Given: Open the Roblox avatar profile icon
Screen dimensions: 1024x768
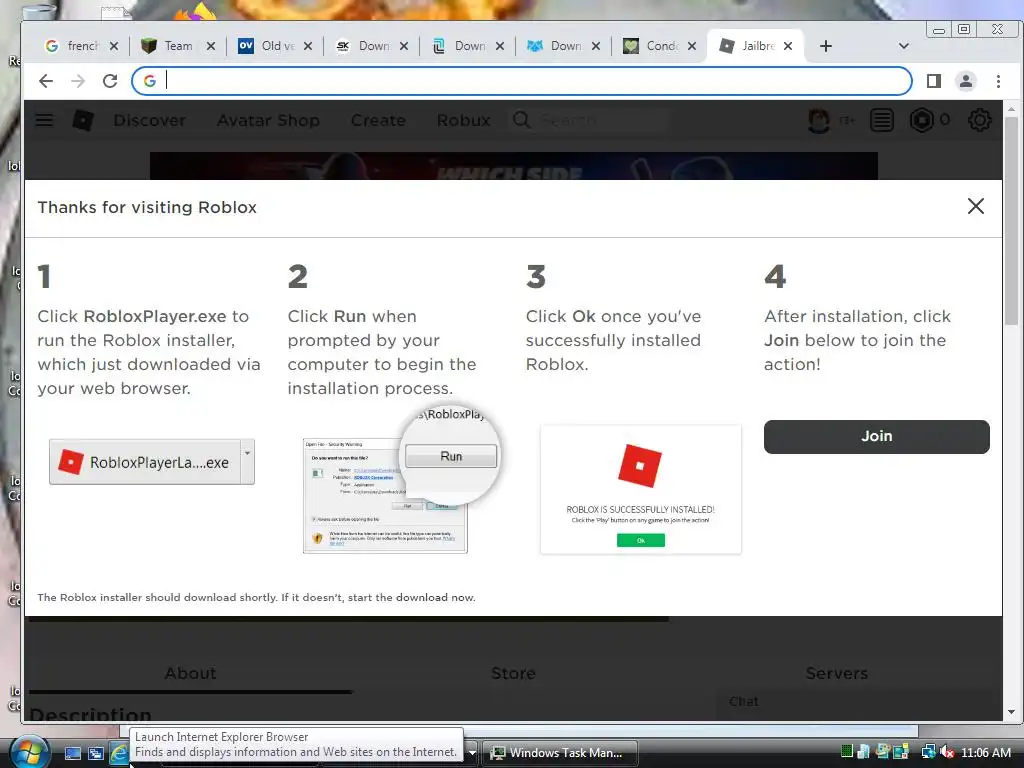Looking at the screenshot, I should 819,120.
